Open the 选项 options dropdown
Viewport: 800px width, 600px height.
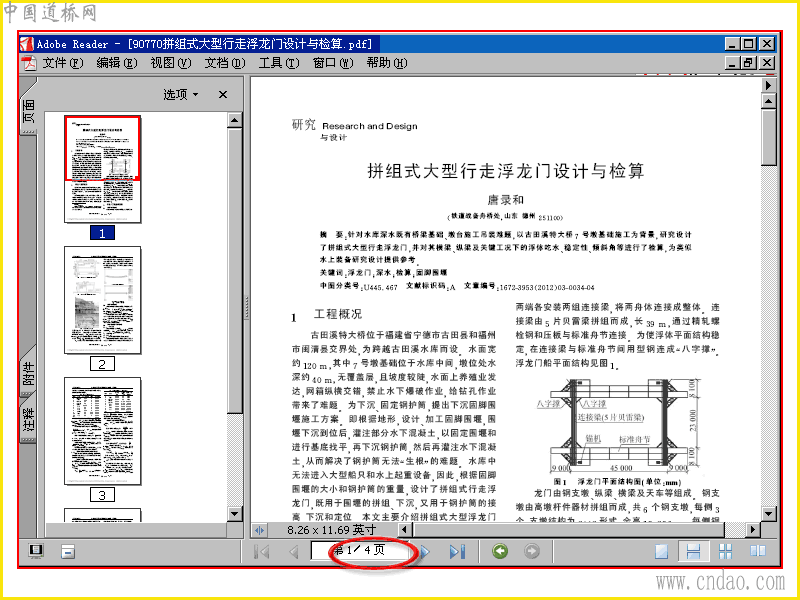tap(181, 94)
